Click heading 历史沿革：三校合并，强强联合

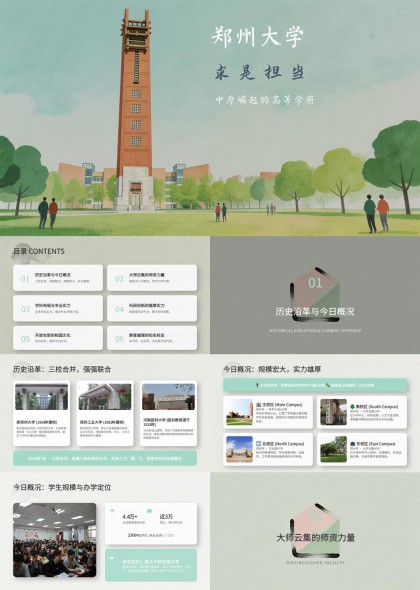[x=62, y=369]
